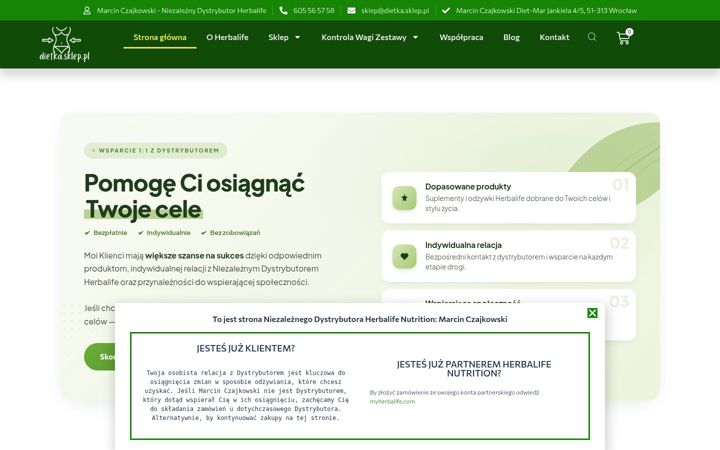
Task: Open the Sklep menu item
Action: (278, 37)
